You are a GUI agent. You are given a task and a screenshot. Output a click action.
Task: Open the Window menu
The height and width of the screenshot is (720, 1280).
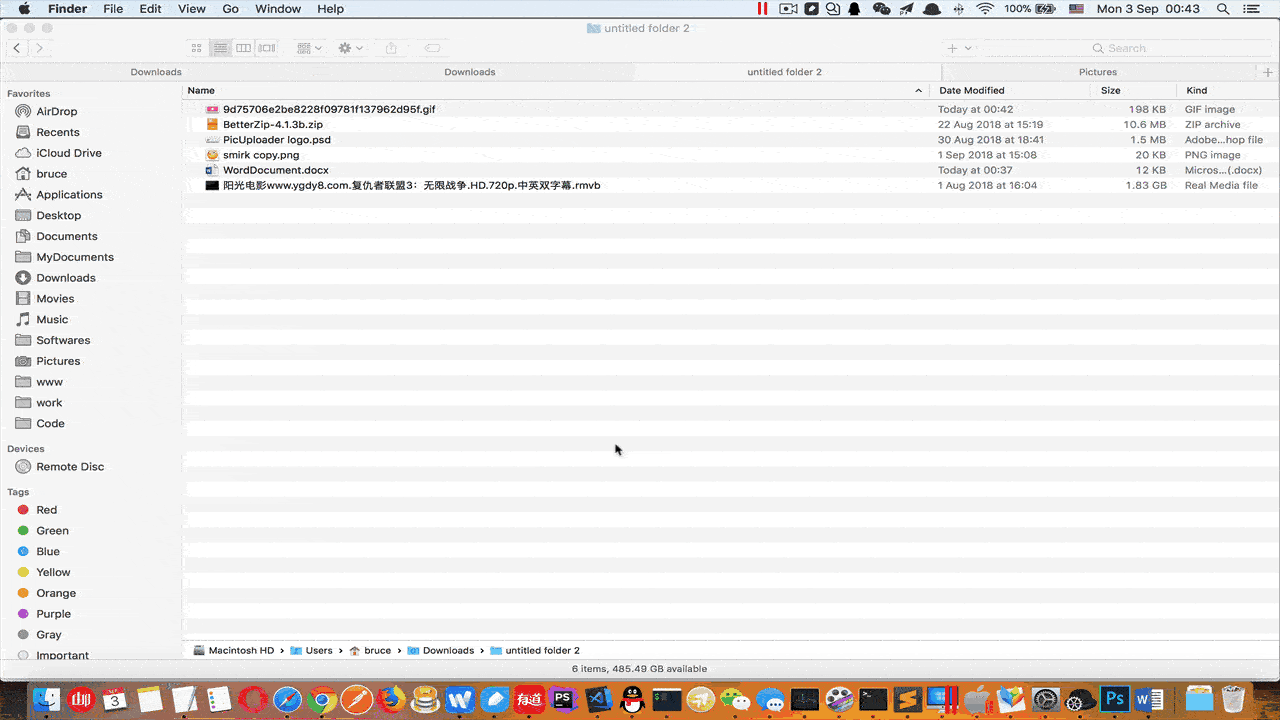click(278, 9)
